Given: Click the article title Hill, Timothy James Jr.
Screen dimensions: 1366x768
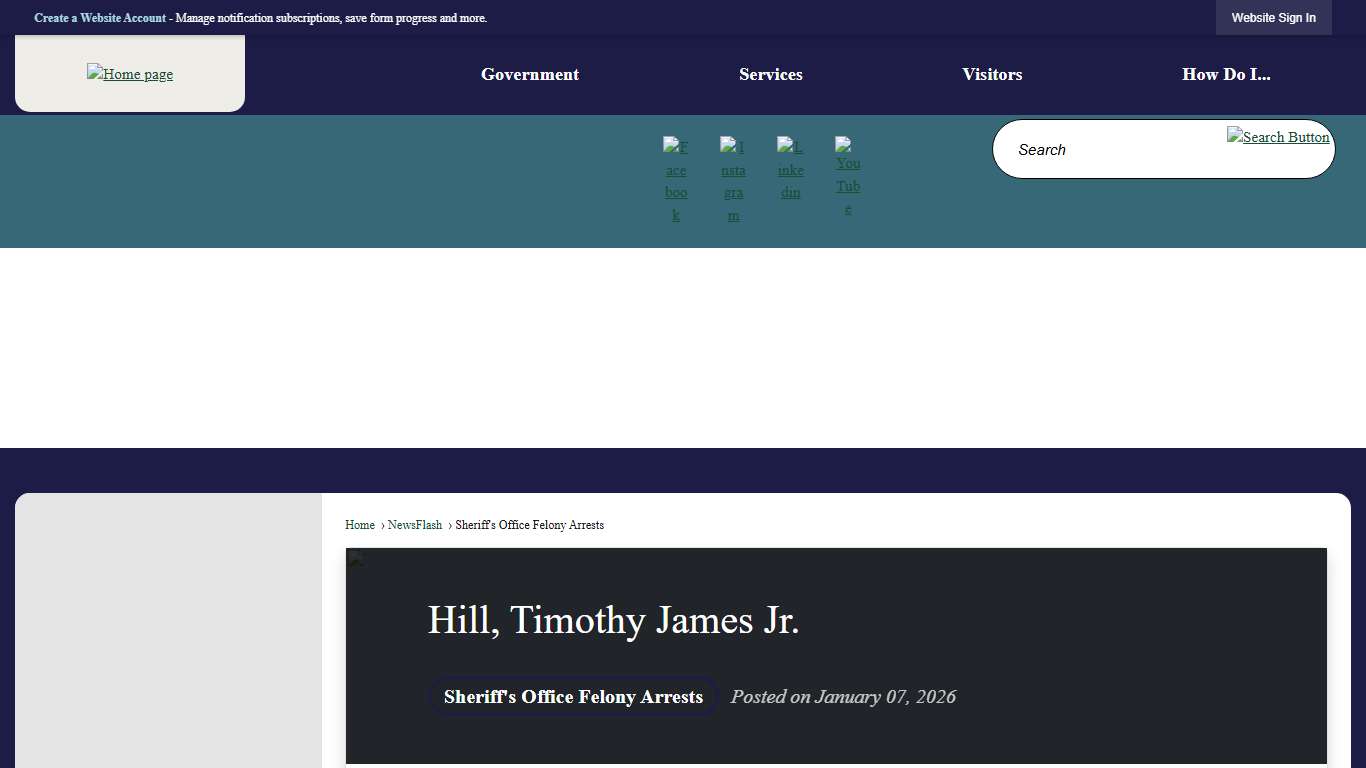Looking at the screenshot, I should 613,620.
